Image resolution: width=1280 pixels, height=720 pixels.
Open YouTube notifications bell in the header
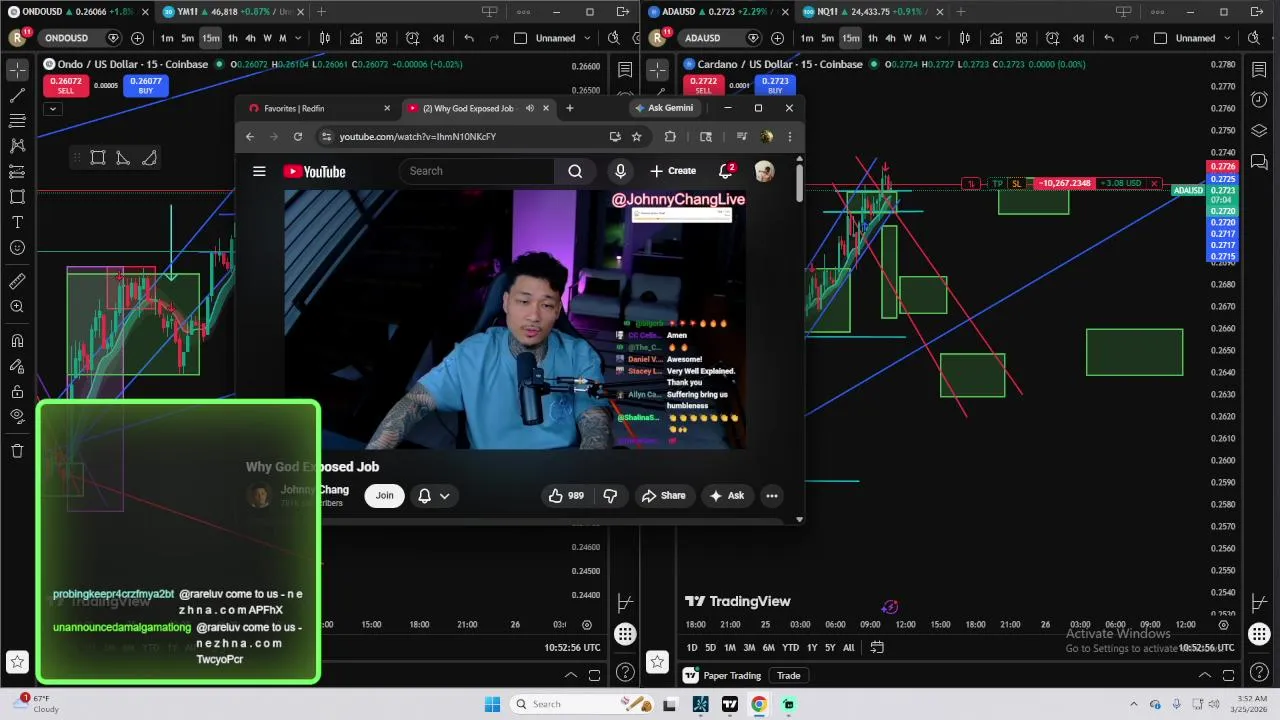726,171
